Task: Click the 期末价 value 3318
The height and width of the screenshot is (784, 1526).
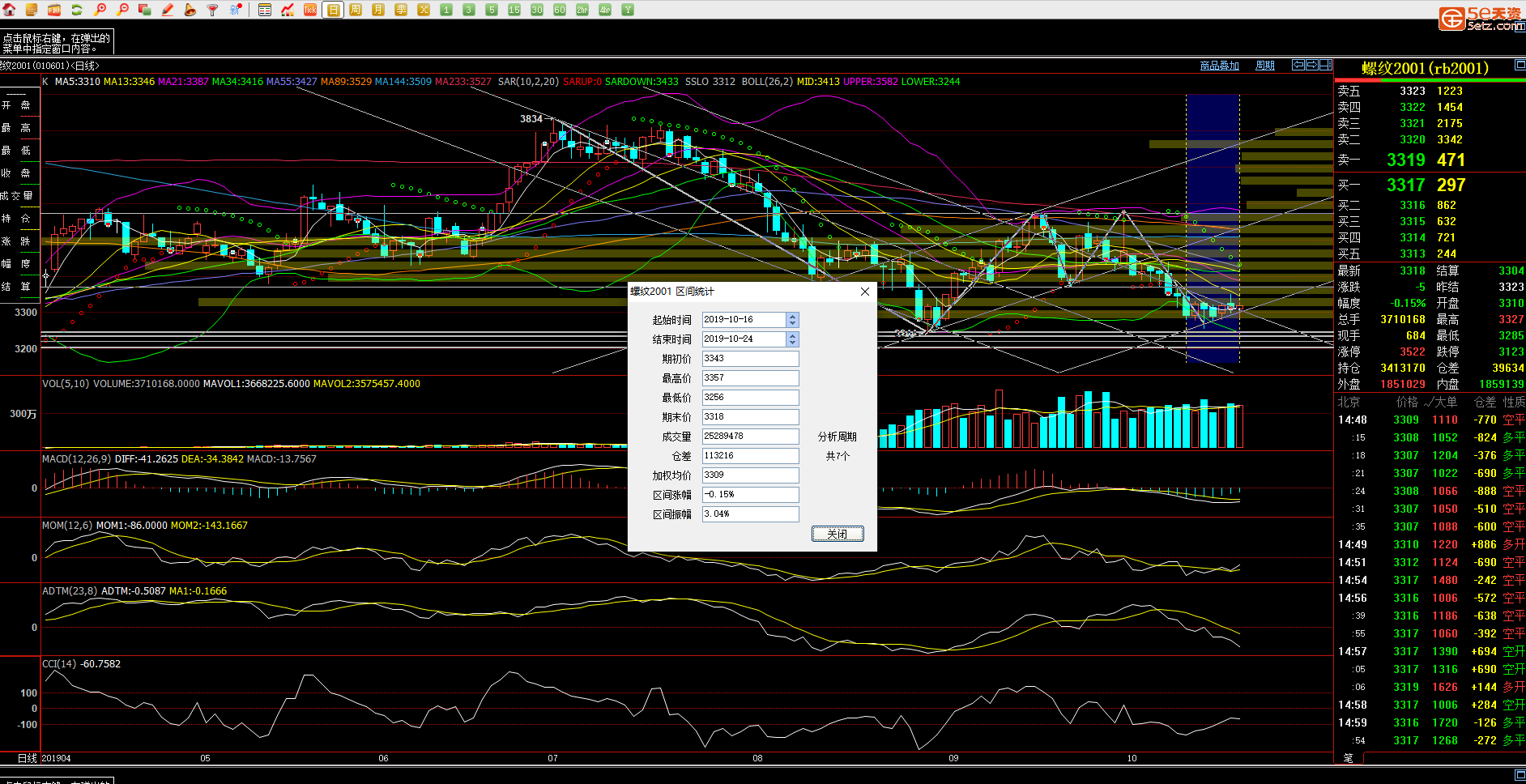Action: pos(750,417)
